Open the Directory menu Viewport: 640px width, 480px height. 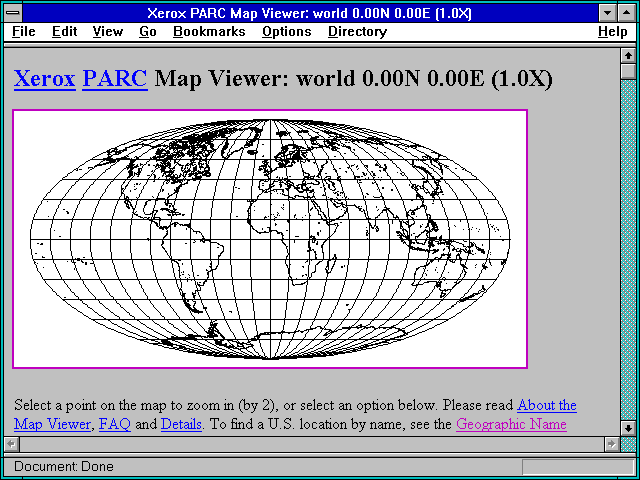(357, 32)
